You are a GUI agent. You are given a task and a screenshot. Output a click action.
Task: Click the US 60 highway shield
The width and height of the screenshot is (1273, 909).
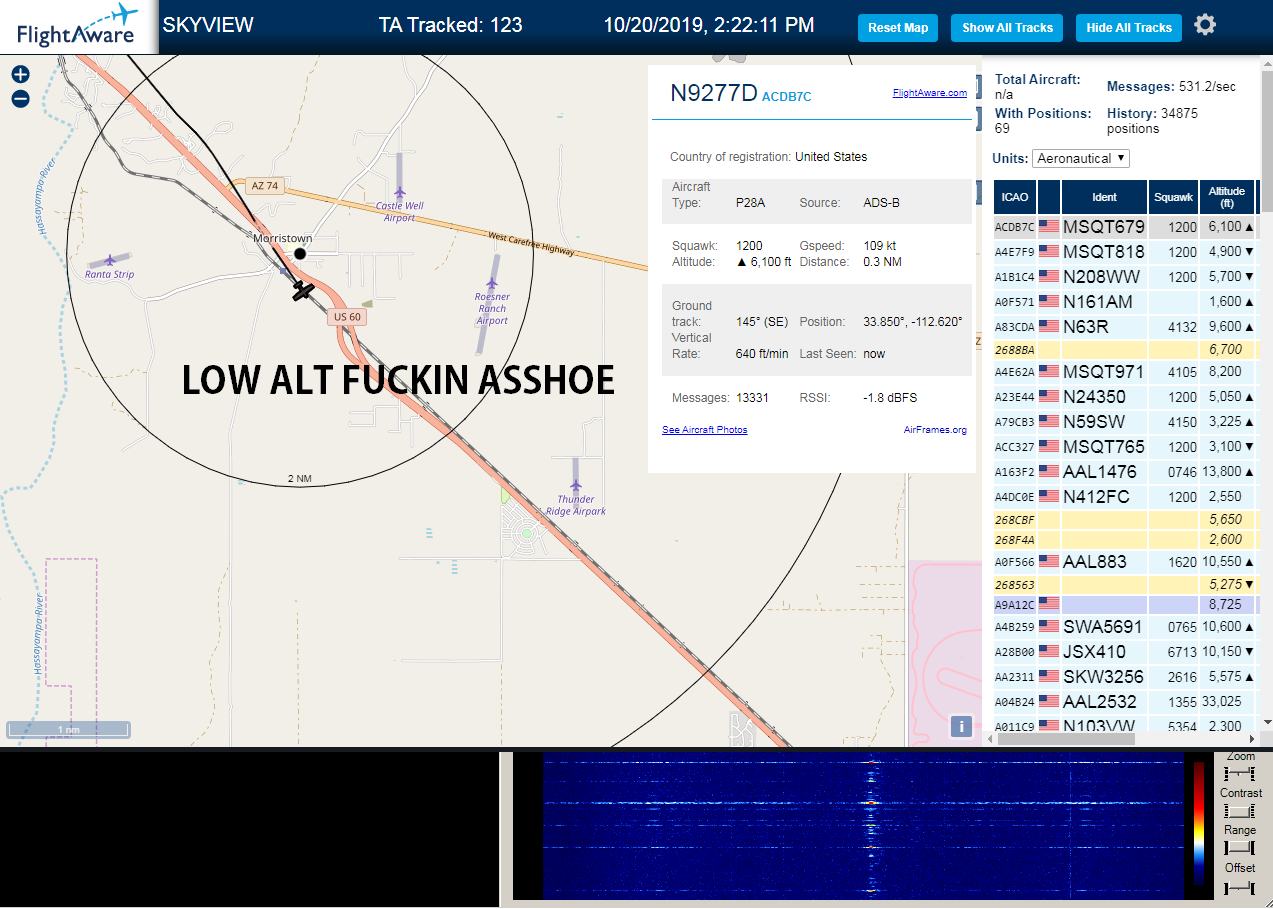(347, 317)
